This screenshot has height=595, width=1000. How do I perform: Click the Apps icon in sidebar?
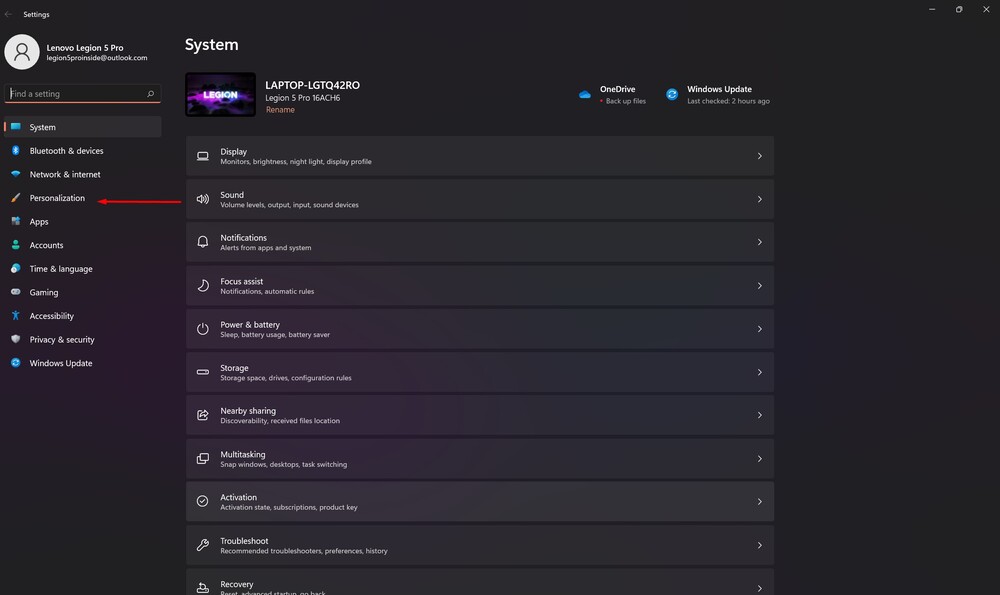[16, 221]
